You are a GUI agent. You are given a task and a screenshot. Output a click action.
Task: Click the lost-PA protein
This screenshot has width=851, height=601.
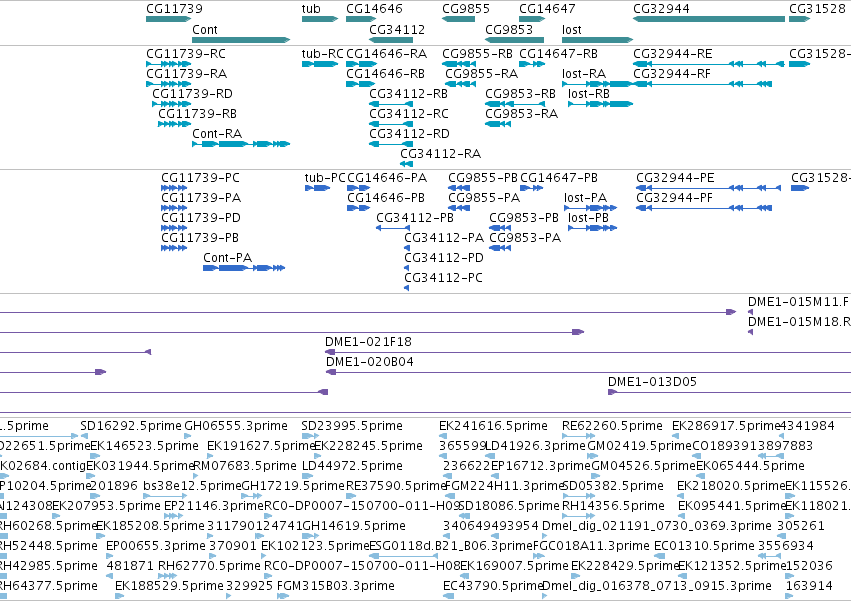point(590,208)
